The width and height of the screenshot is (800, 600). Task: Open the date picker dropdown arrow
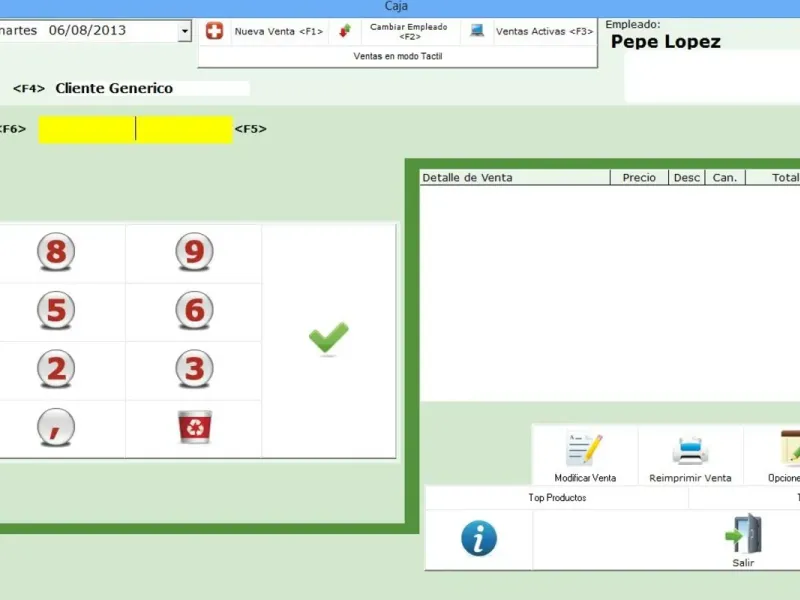click(185, 31)
